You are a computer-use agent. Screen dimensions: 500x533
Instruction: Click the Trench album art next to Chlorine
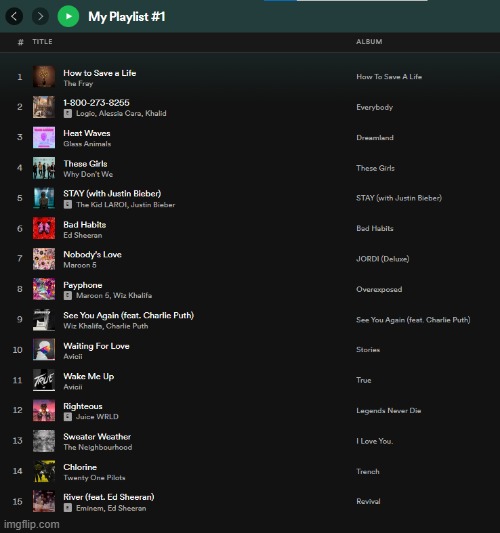[44, 471]
